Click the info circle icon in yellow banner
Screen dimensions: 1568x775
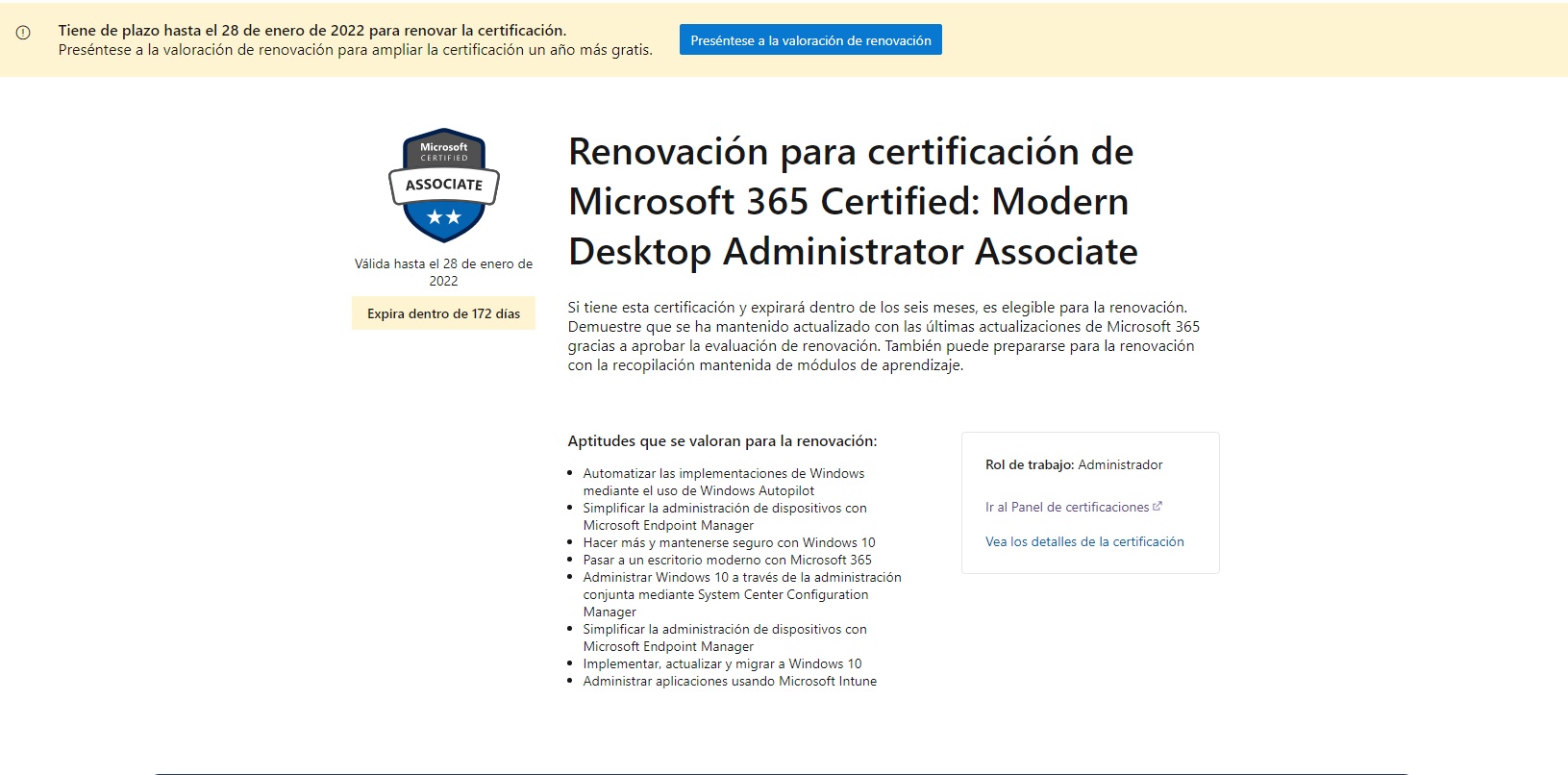[x=23, y=32]
